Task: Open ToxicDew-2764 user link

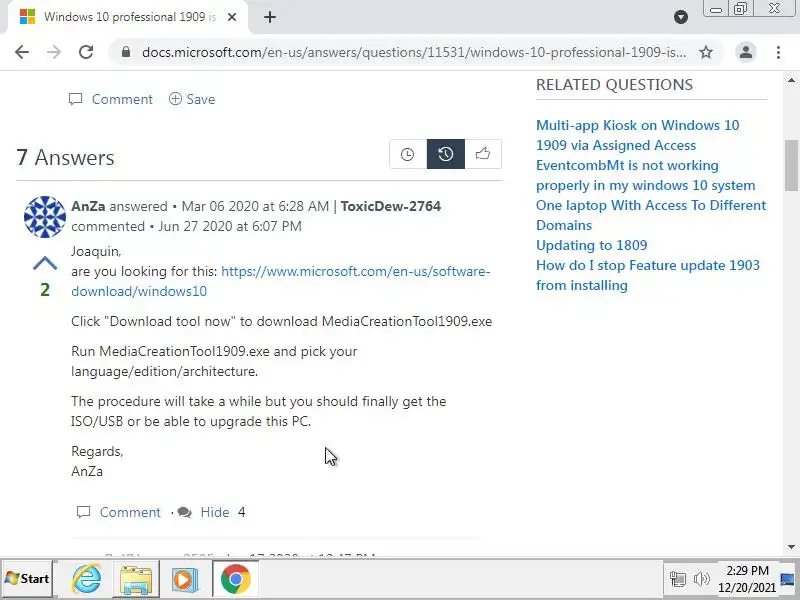Action: click(391, 206)
